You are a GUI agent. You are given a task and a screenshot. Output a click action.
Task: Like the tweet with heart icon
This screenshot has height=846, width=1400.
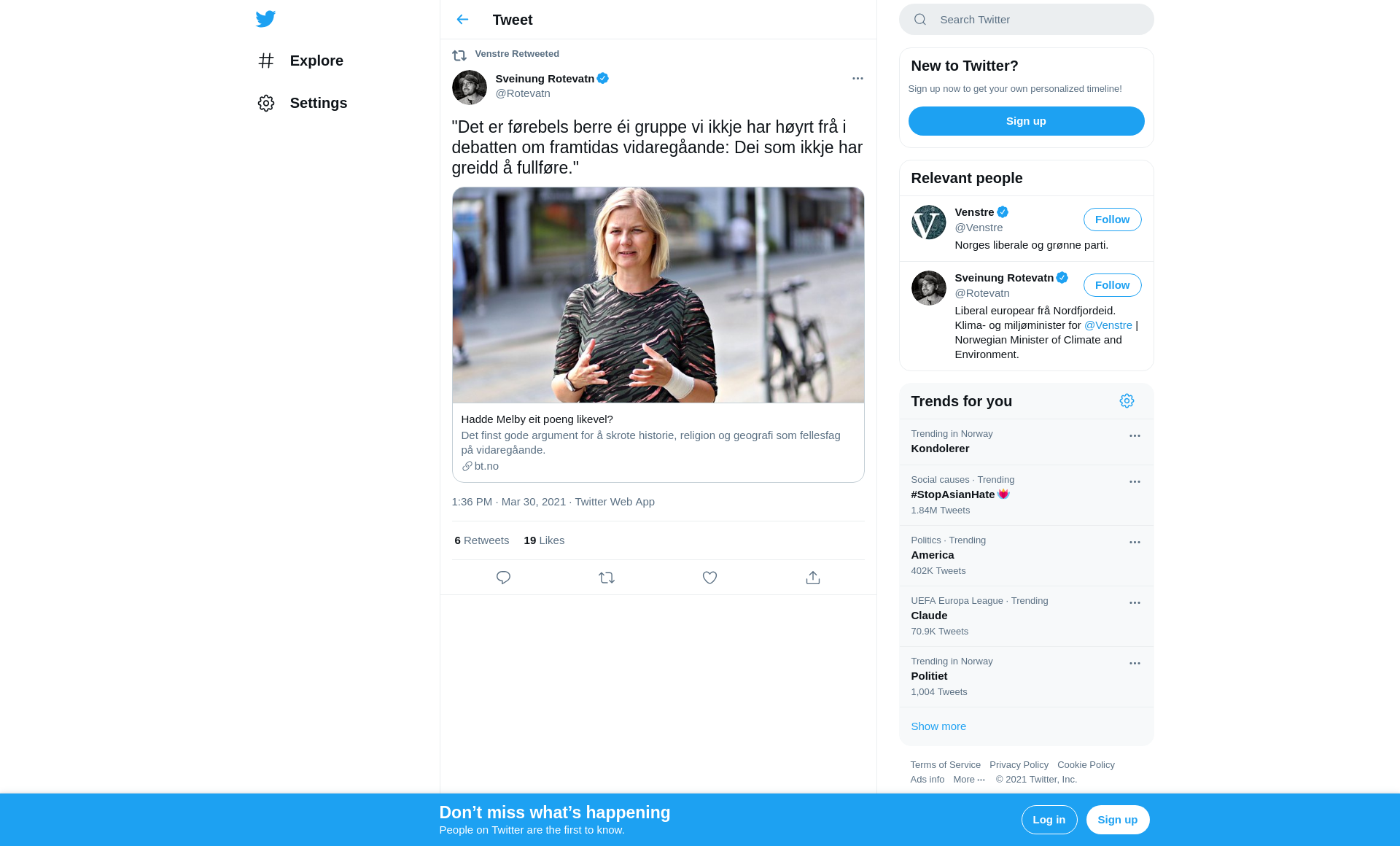coord(709,578)
